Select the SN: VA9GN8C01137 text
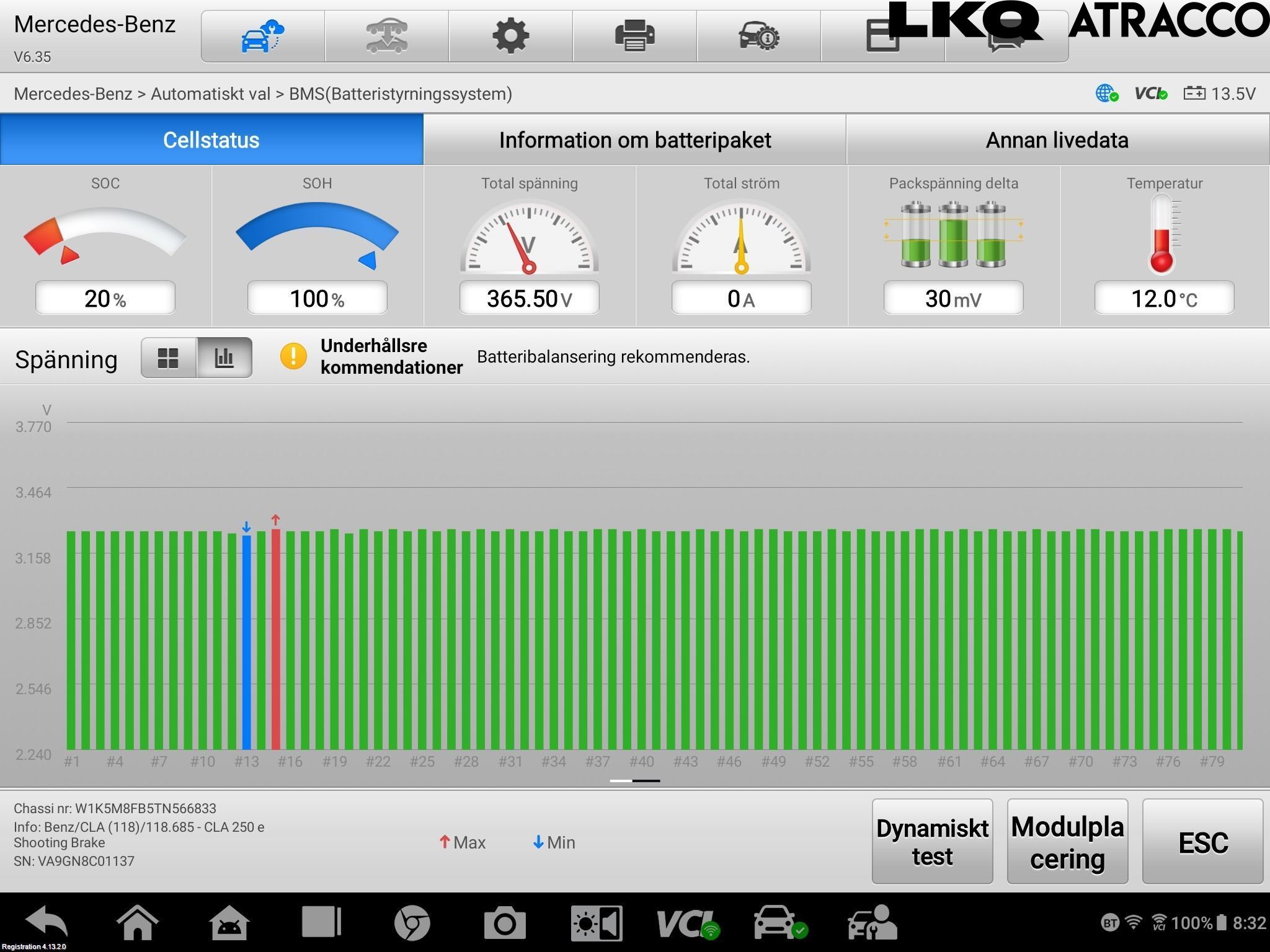This screenshot has width=1270, height=952. point(74,861)
